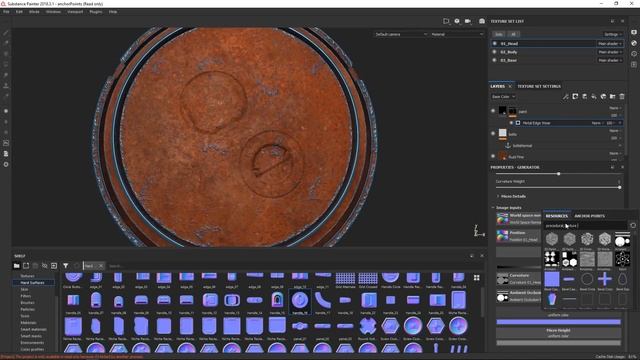The height and width of the screenshot is (360, 640).
Task: Open the Help menu
Action: [x=113, y=12]
